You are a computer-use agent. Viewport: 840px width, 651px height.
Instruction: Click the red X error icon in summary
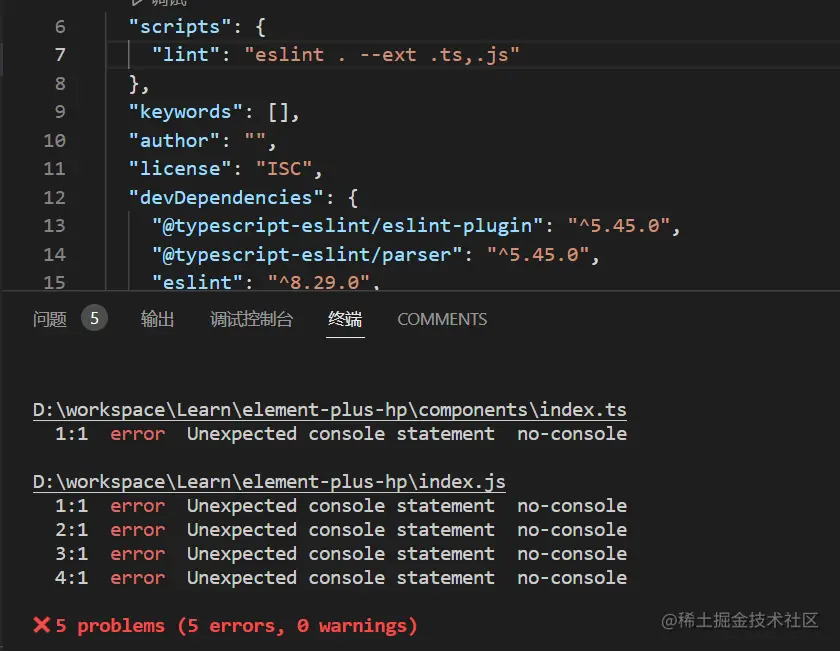(42, 625)
